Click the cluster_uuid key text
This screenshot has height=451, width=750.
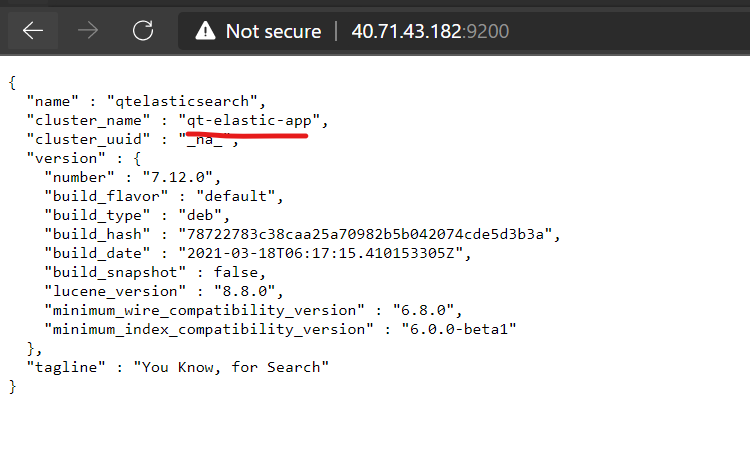[x=88, y=139]
